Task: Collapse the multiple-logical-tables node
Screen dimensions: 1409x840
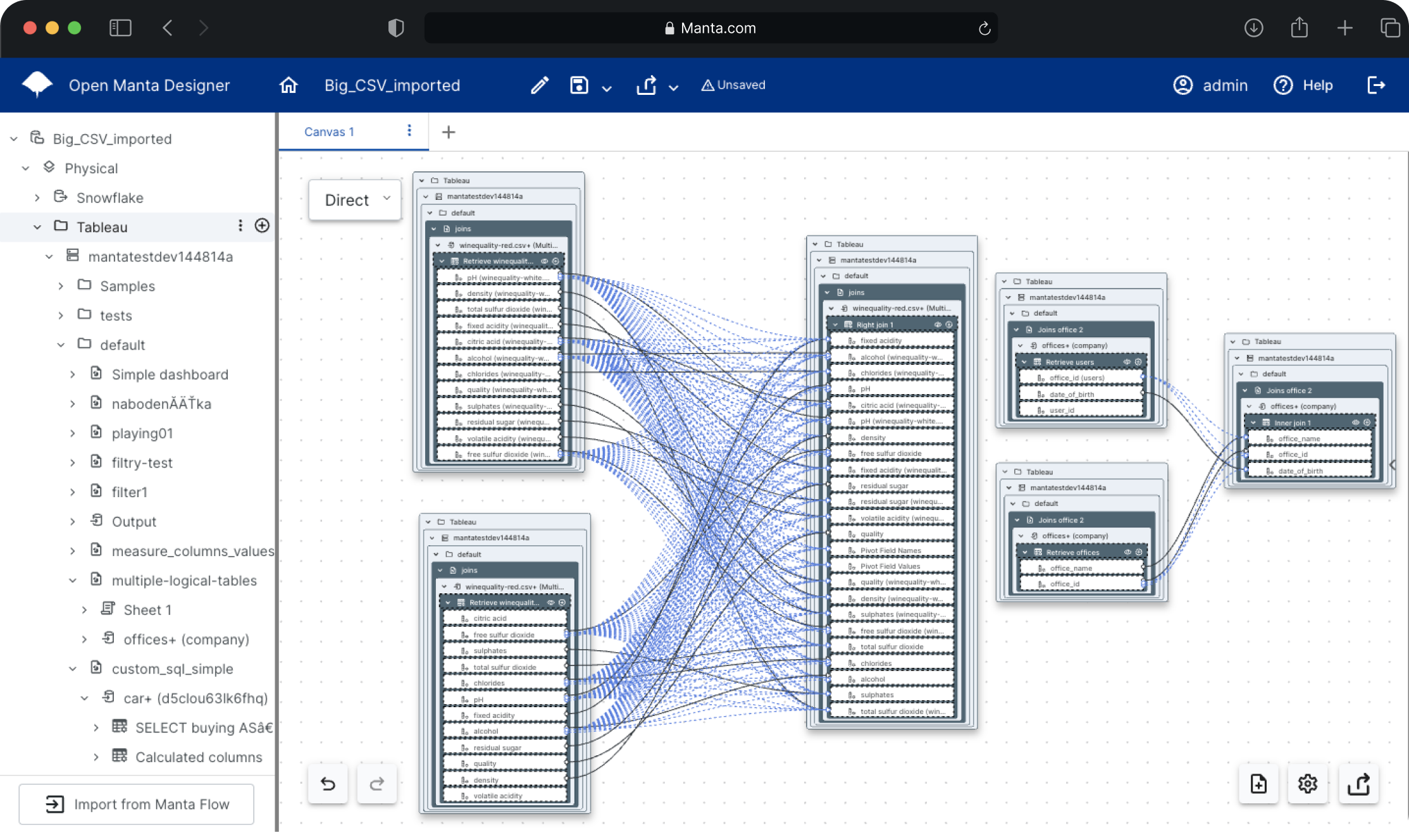Action: tap(73, 581)
